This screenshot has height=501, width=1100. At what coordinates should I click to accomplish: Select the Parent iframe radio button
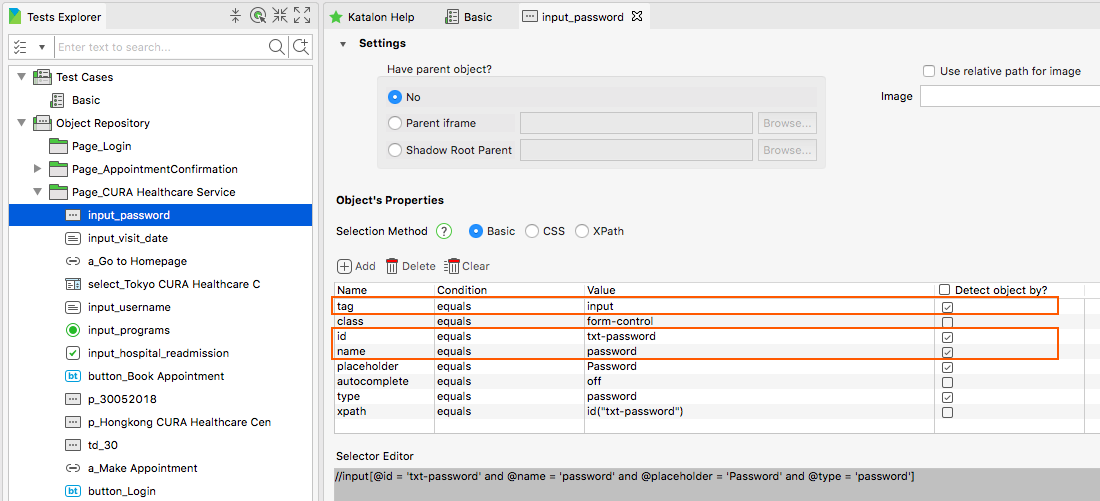coord(394,123)
